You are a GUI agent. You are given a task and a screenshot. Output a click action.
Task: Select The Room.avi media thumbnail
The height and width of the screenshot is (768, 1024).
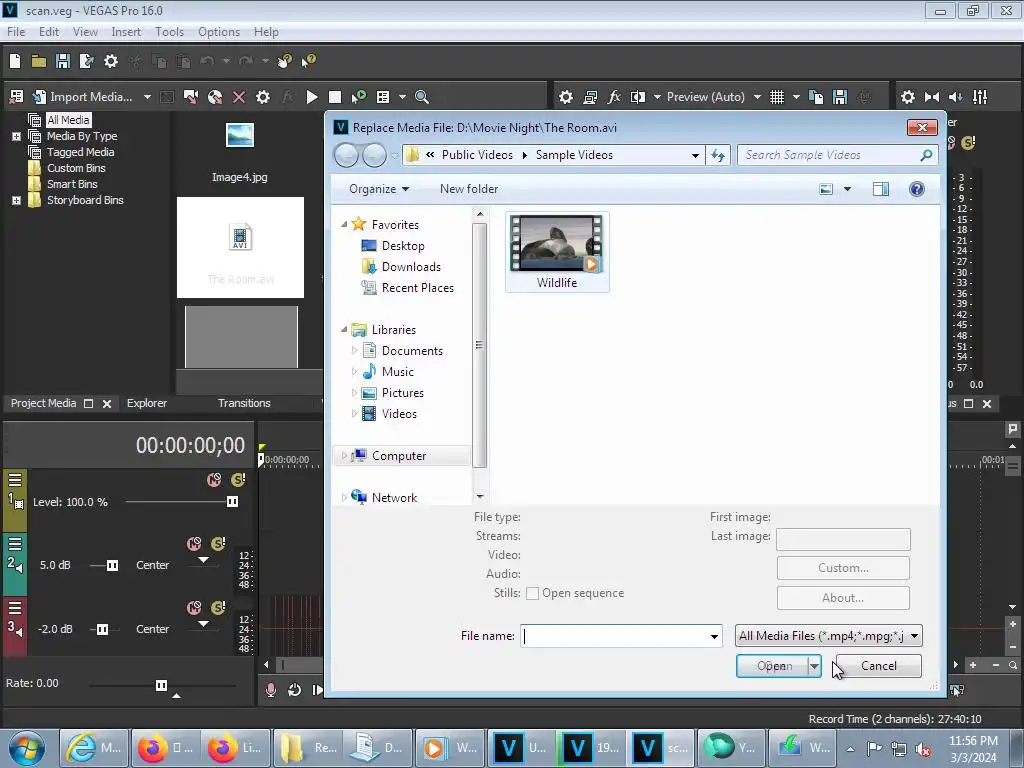pyautogui.click(x=240, y=248)
